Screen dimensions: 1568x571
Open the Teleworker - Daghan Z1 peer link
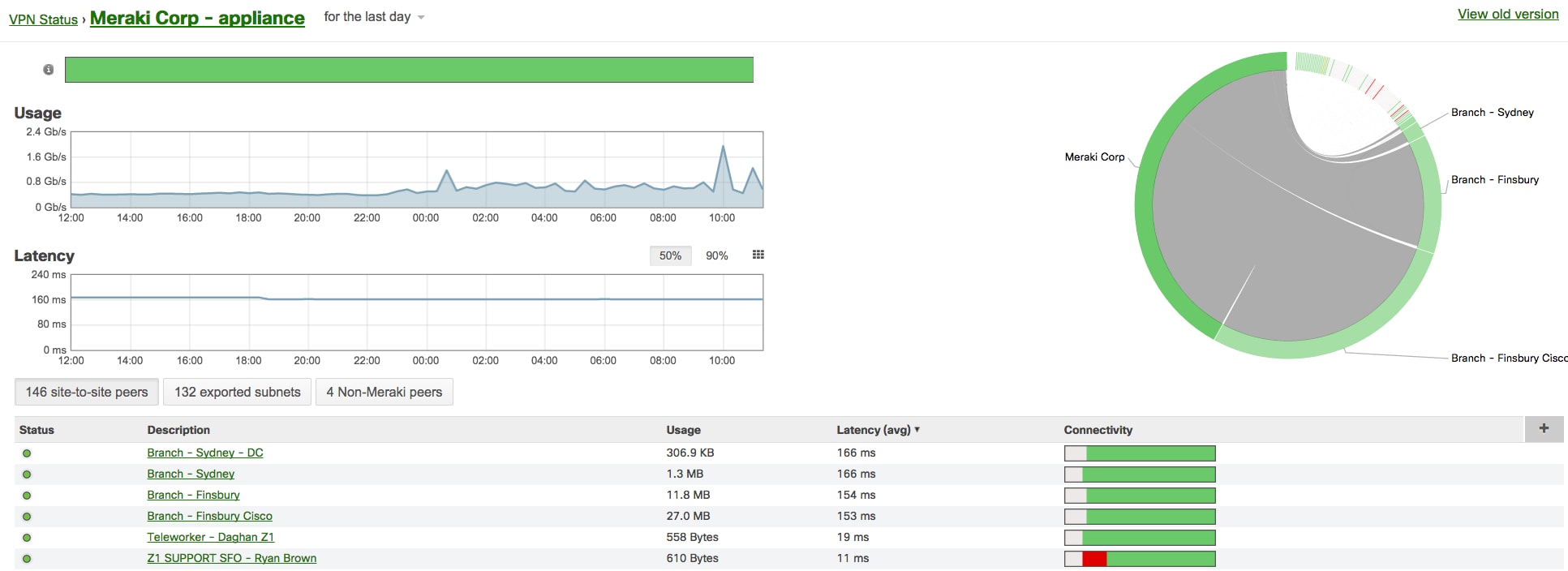[211, 537]
